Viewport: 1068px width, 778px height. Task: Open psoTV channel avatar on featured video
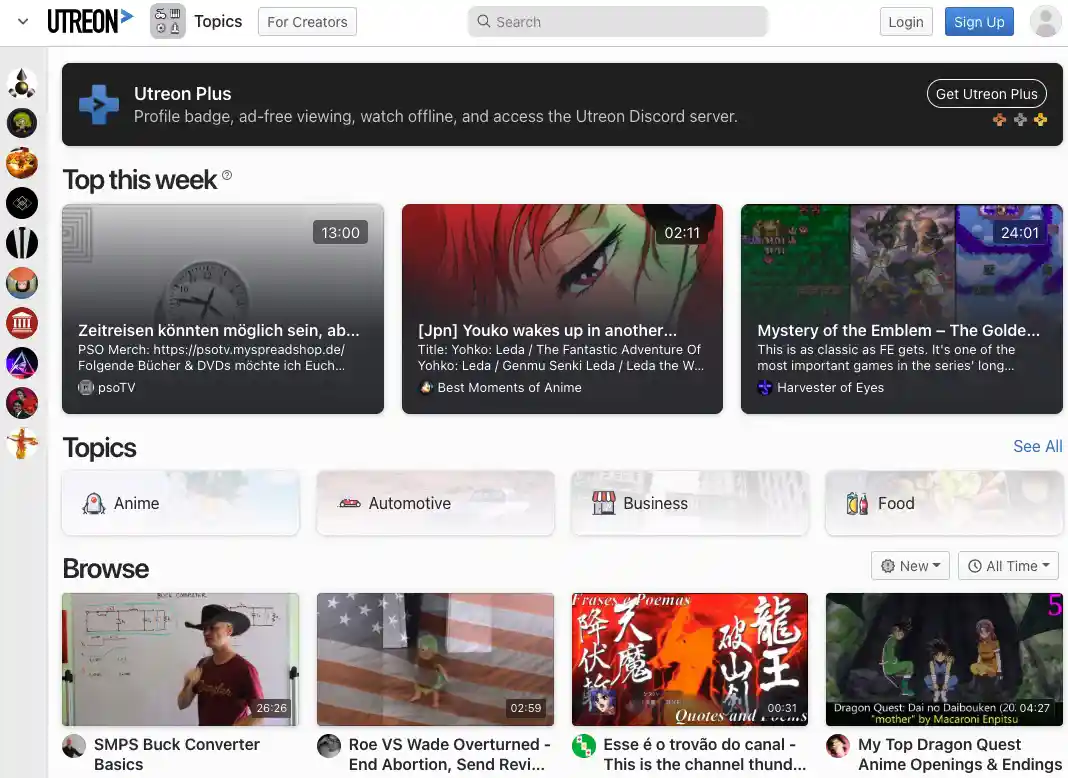[x=85, y=388]
